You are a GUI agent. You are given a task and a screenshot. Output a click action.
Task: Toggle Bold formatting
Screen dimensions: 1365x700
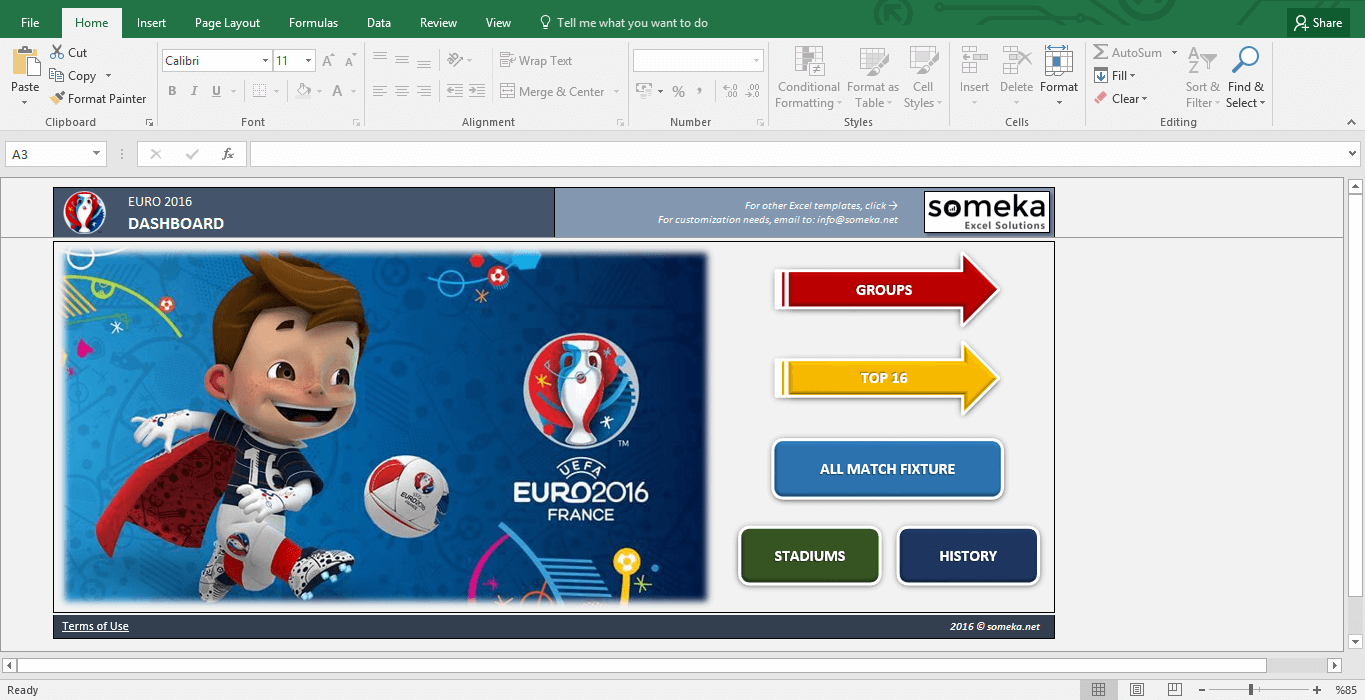click(172, 91)
